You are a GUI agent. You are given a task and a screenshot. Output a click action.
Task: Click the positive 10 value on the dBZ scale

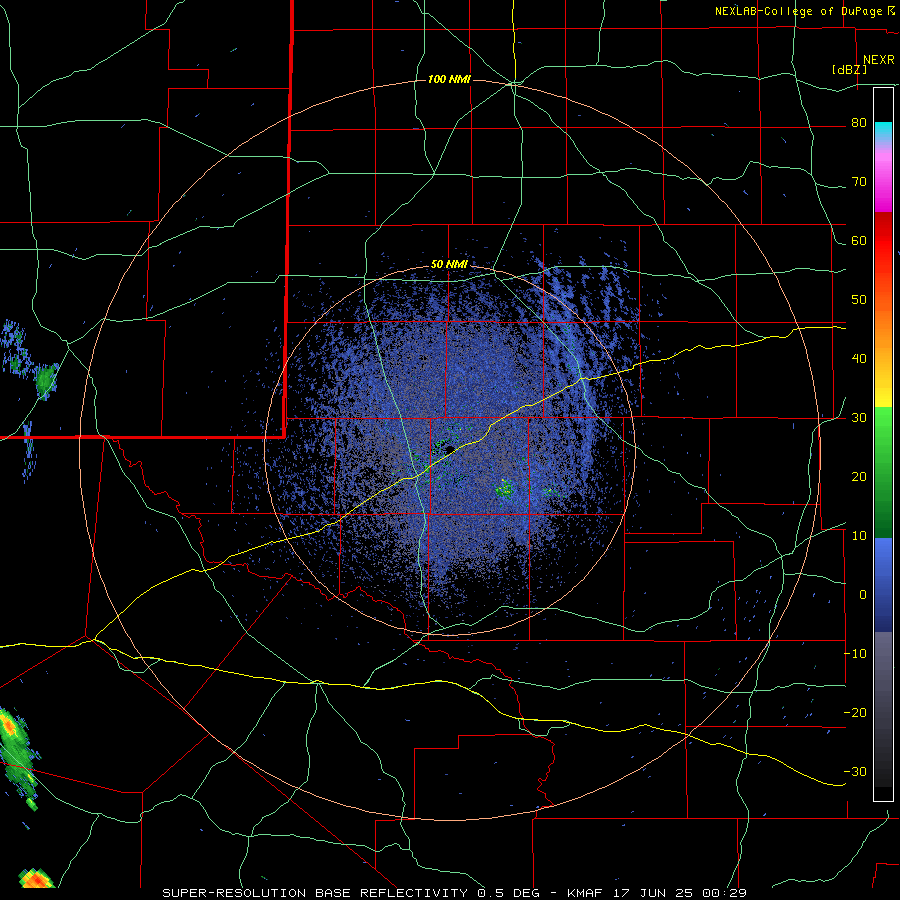pos(859,536)
